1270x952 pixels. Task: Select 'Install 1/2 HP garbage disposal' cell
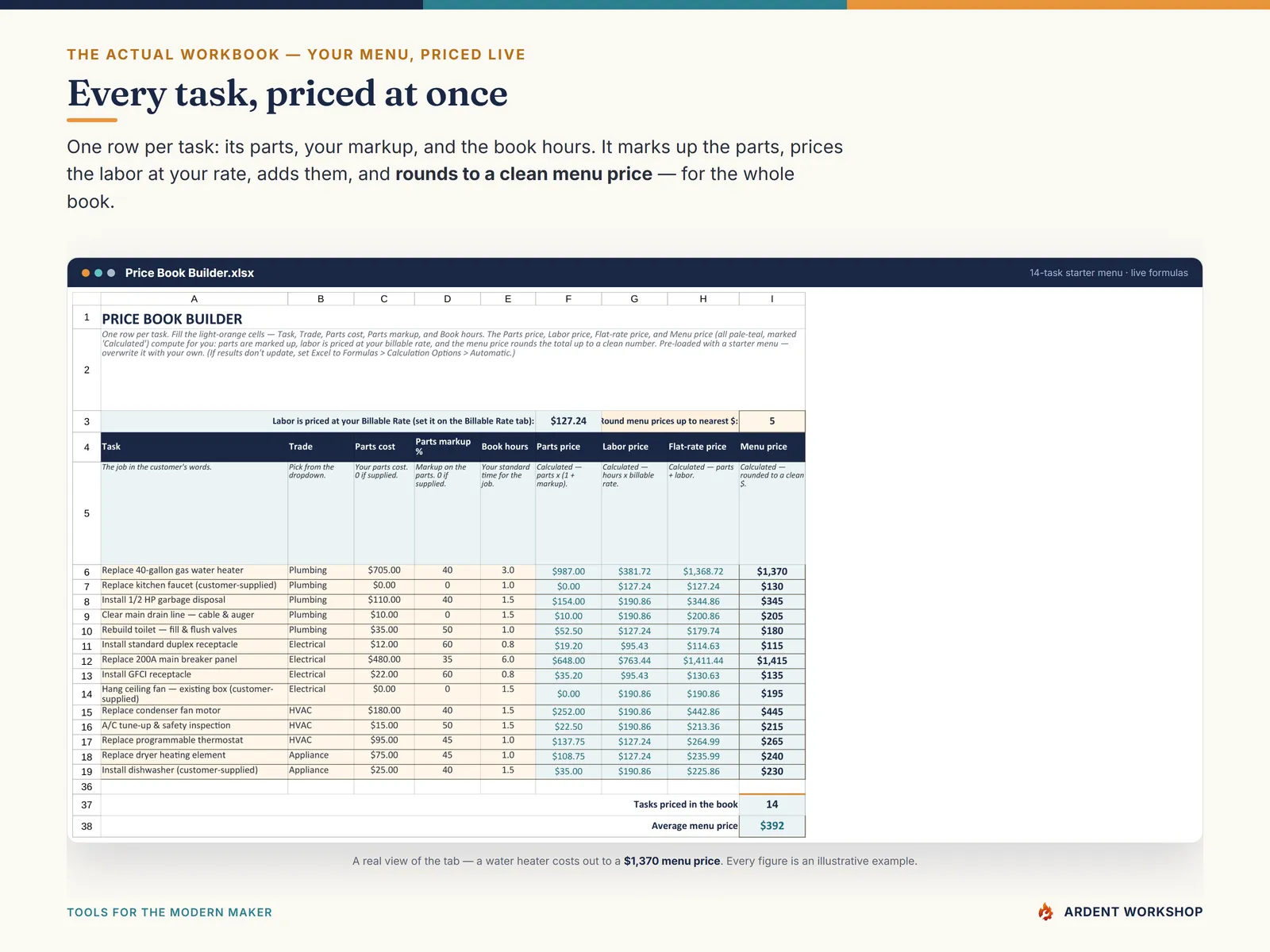tap(194, 601)
